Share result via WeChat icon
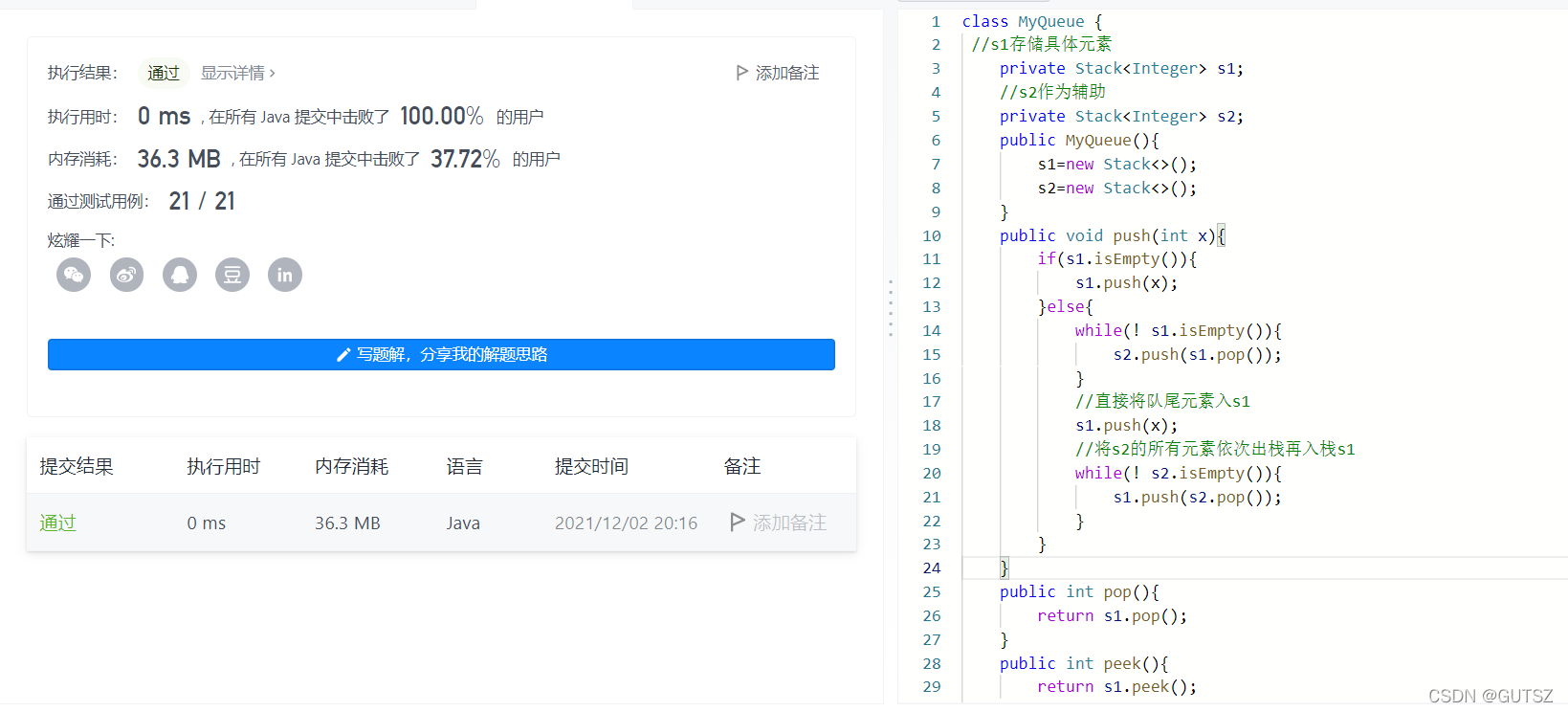1568x712 pixels. point(74,276)
